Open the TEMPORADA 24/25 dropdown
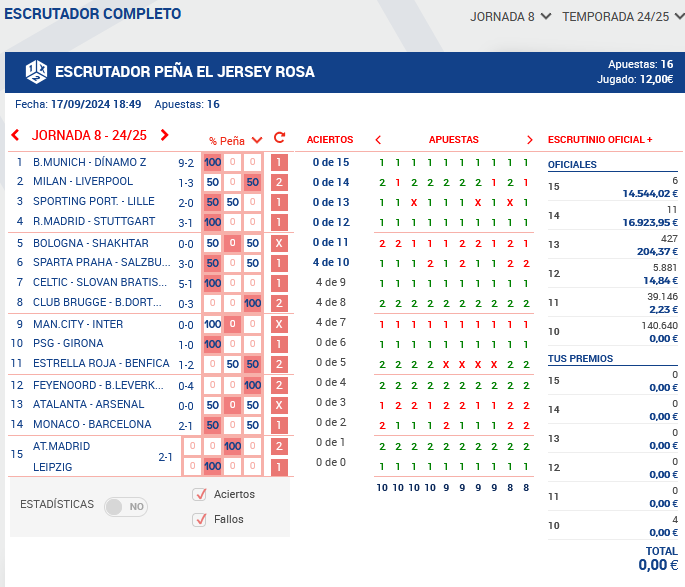The height and width of the screenshot is (587, 685). pyautogui.click(x=623, y=17)
